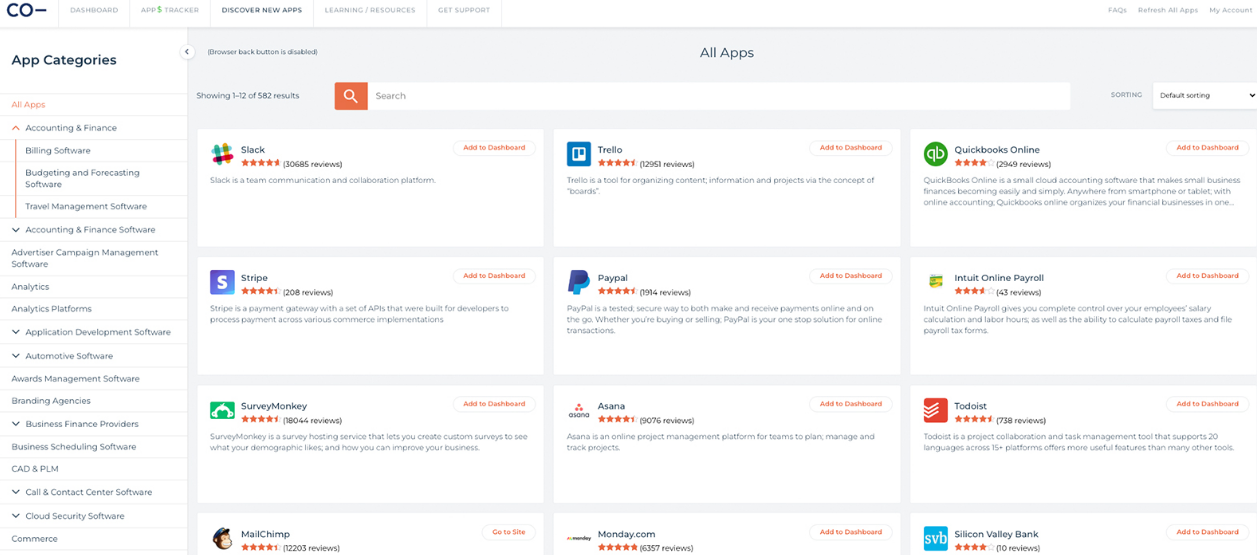1257x555 pixels.
Task: Expand the Cloud Security Software category
Action: coord(16,516)
